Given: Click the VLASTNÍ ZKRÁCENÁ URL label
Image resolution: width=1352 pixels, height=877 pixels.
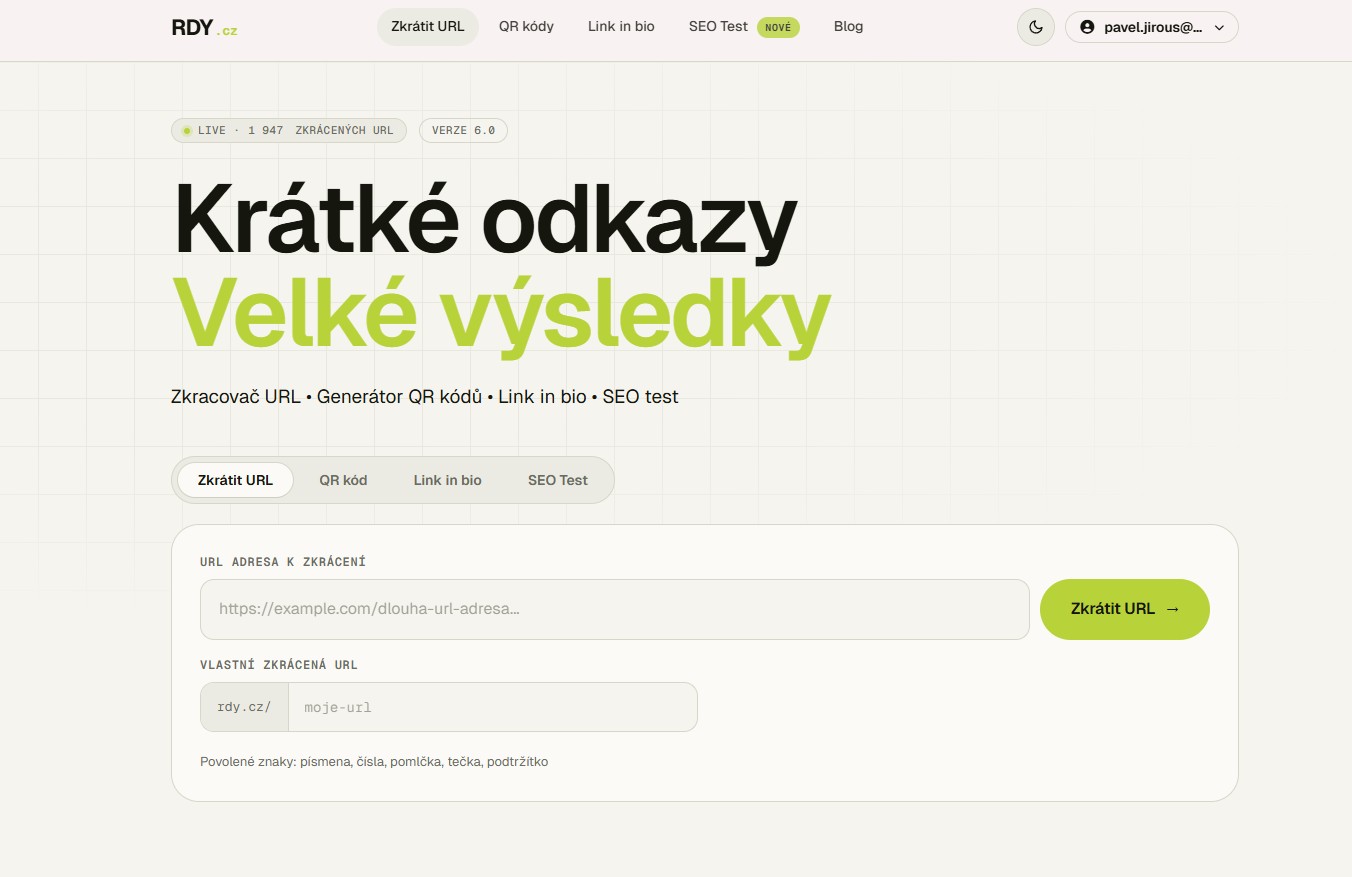Looking at the screenshot, I should point(279,665).
